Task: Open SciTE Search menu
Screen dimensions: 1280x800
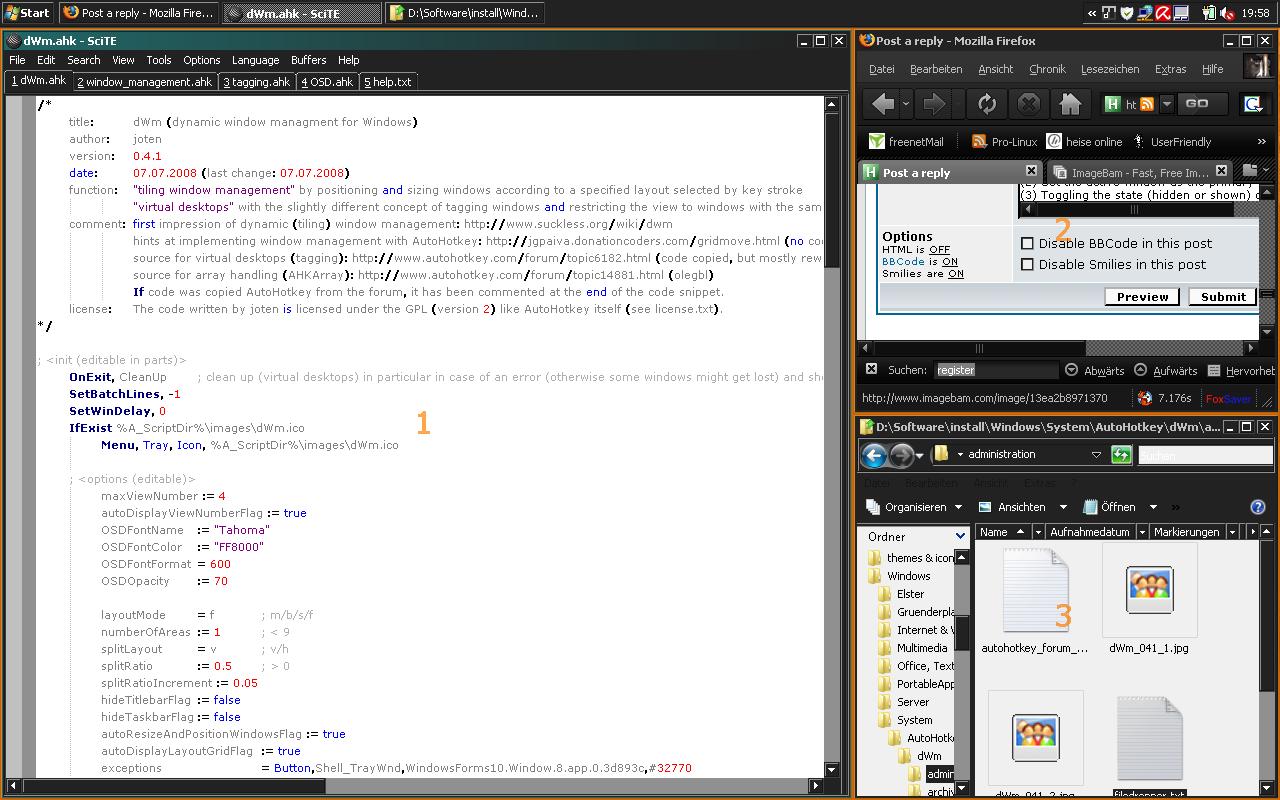Action: pos(84,60)
